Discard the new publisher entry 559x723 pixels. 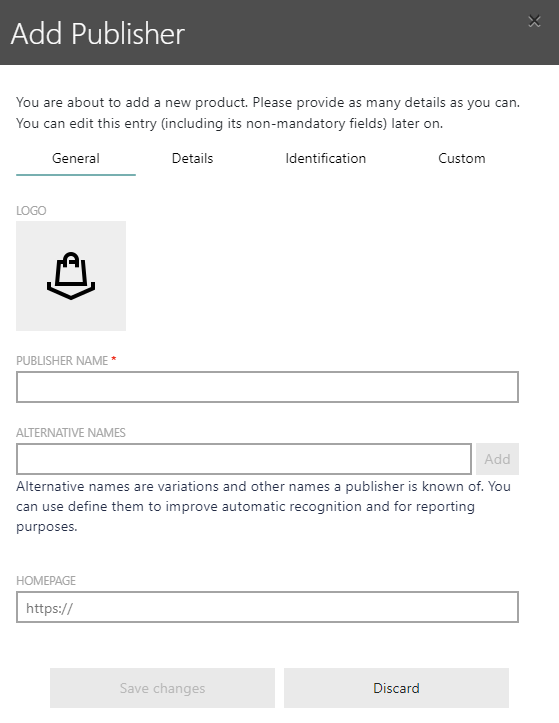pyautogui.click(x=396, y=688)
